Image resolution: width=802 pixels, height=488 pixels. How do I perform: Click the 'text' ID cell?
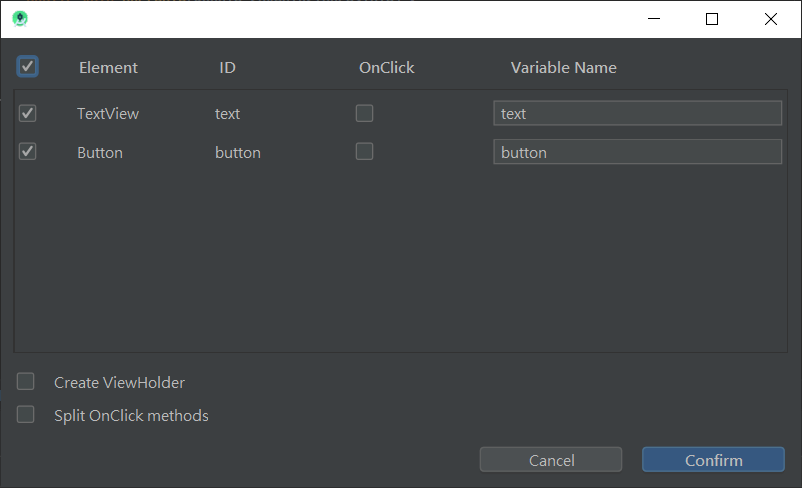tap(228, 114)
